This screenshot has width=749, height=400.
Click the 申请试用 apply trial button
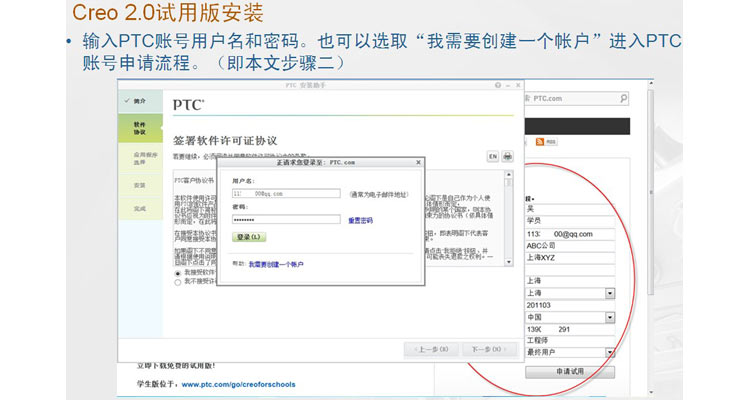tap(570, 371)
